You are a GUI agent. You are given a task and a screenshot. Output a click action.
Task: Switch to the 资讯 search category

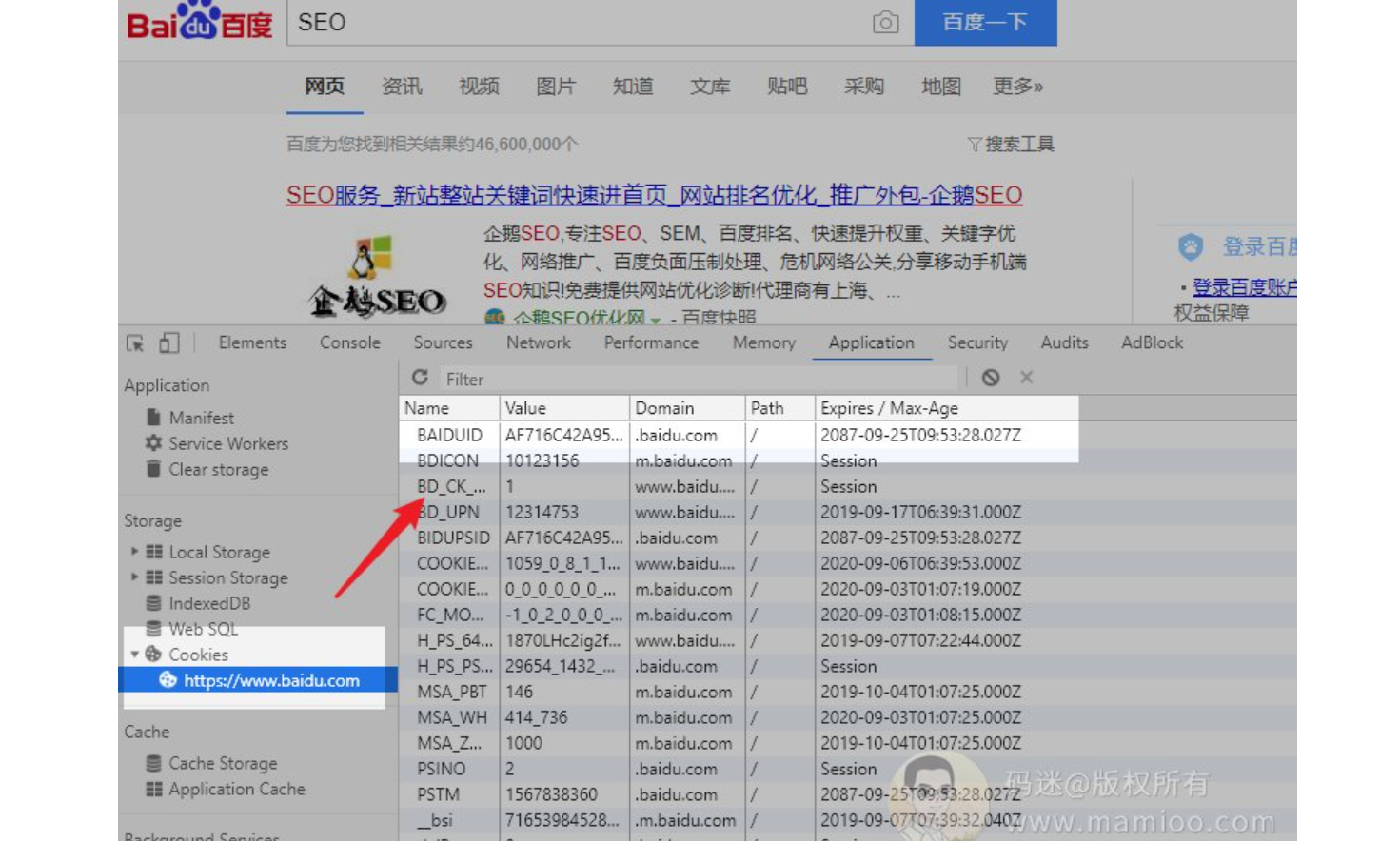[402, 87]
